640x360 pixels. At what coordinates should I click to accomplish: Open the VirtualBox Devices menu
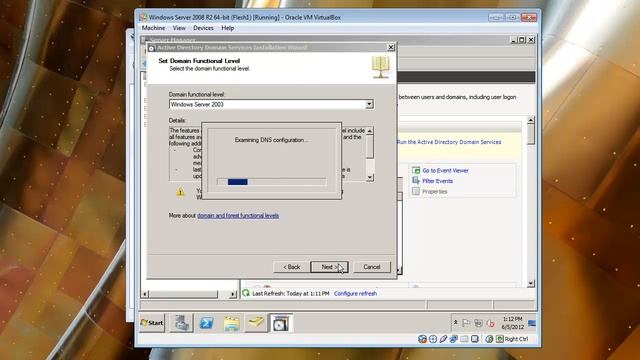(x=203, y=28)
